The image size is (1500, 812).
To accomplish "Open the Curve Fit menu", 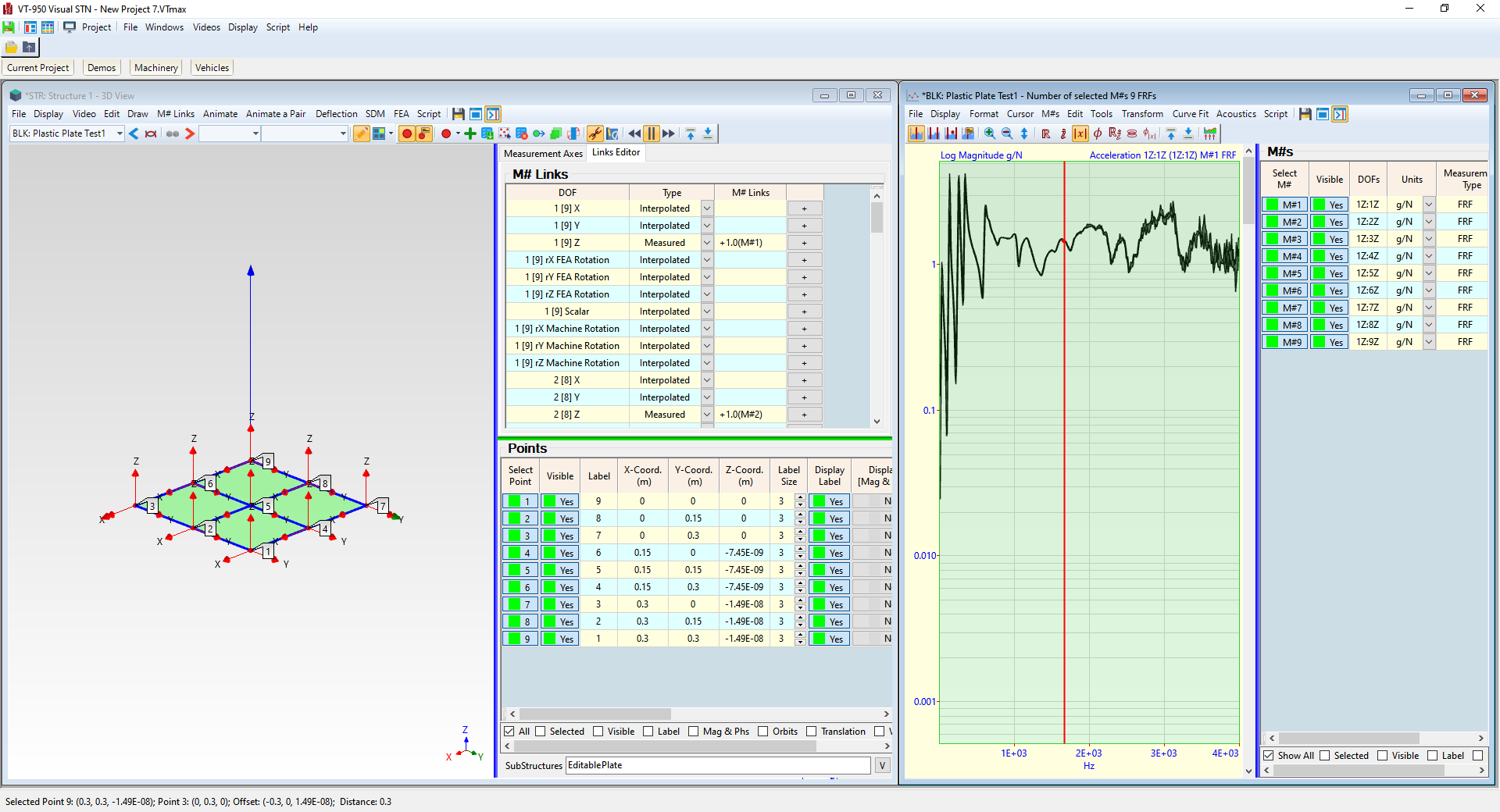I will (x=1190, y=114).
